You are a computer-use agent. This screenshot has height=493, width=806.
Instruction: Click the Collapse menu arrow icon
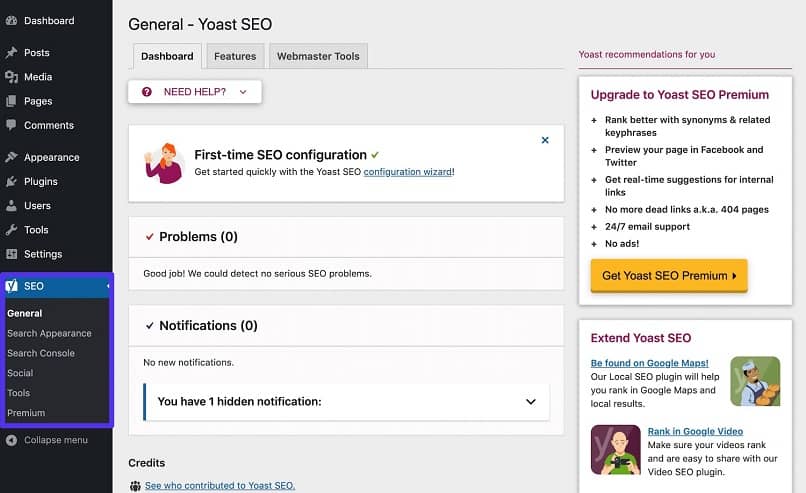(x=11, y=440)
